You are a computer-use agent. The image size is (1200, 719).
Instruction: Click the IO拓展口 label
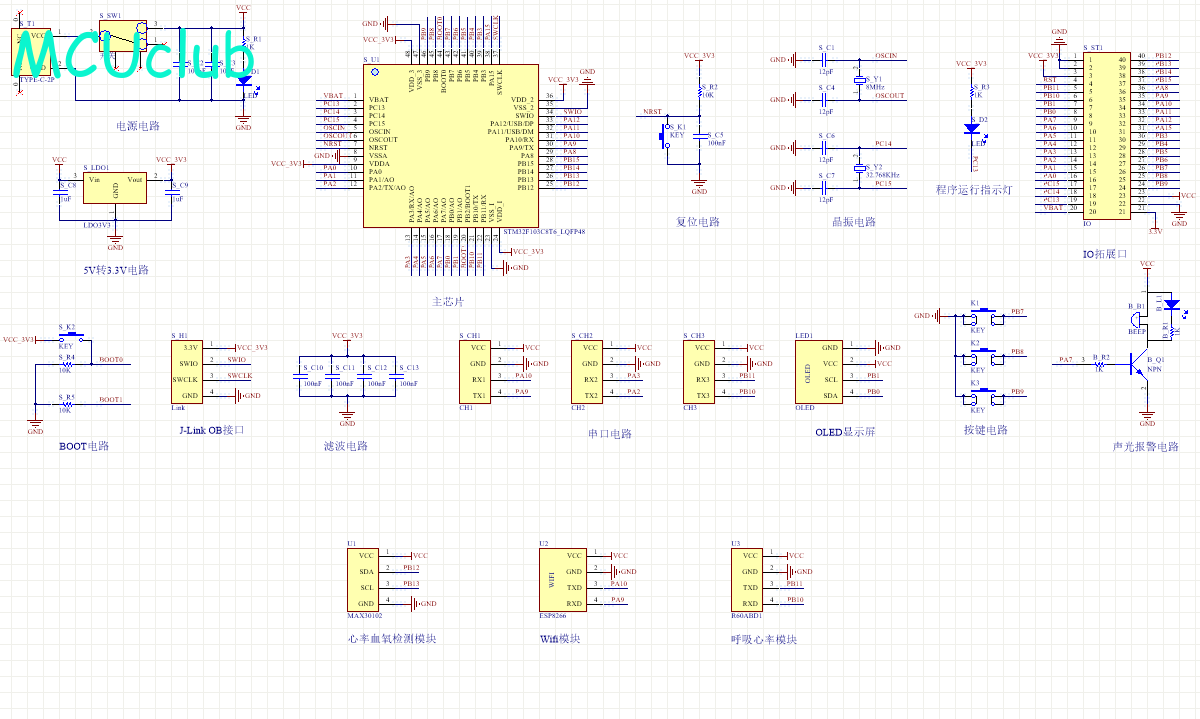[x=1105, y=254]
